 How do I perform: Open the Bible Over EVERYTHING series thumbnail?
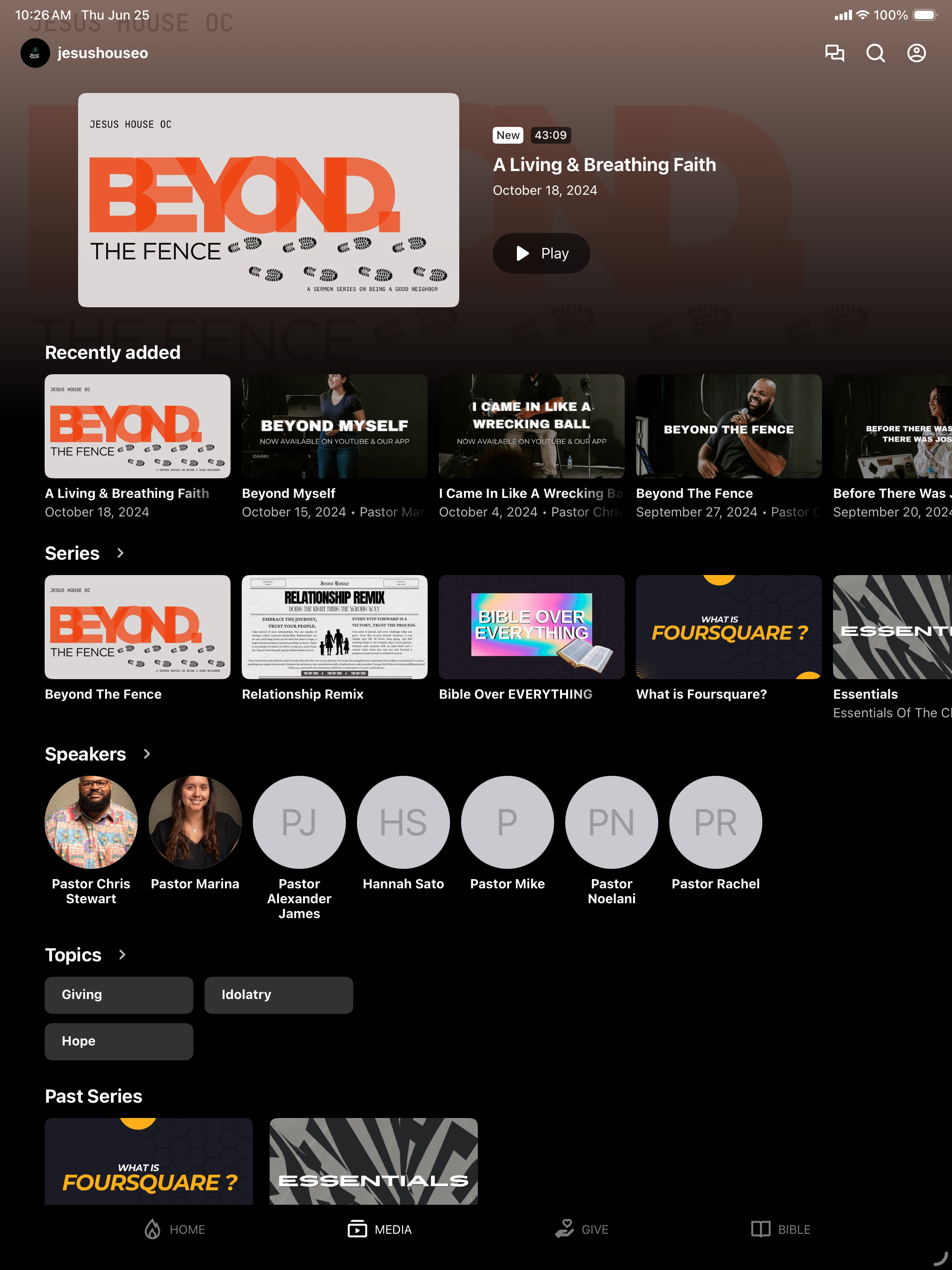(x=531, y=627)
